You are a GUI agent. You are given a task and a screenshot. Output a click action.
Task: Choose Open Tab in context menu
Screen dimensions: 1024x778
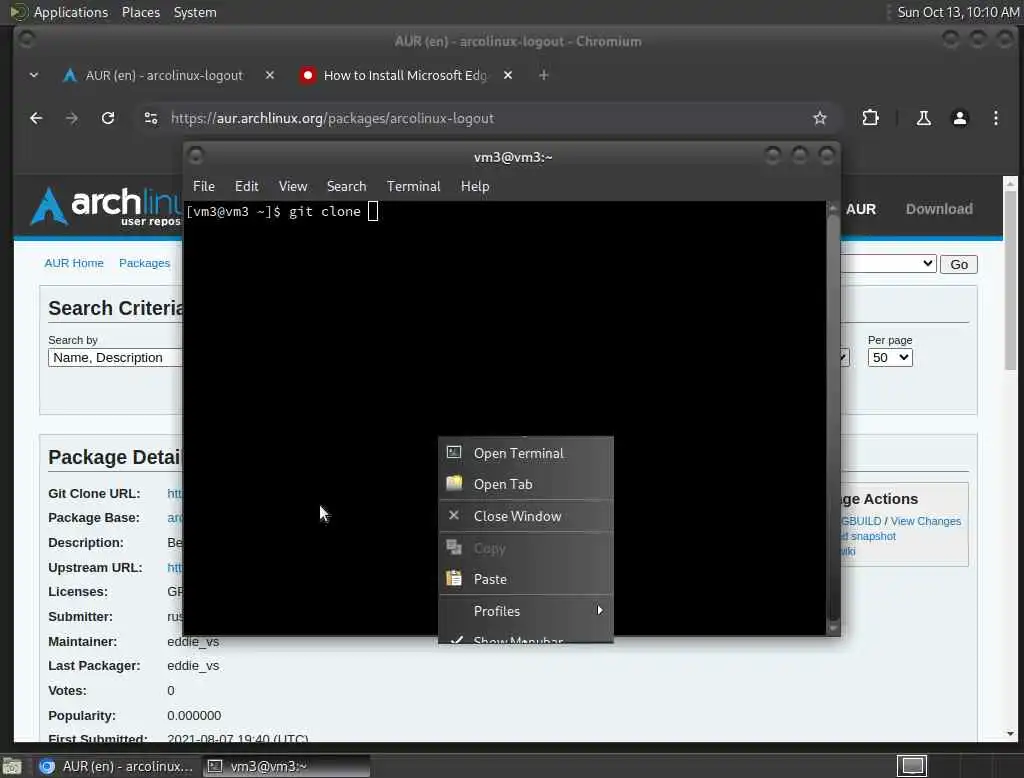pyautogui.click(x=526, y=484)
